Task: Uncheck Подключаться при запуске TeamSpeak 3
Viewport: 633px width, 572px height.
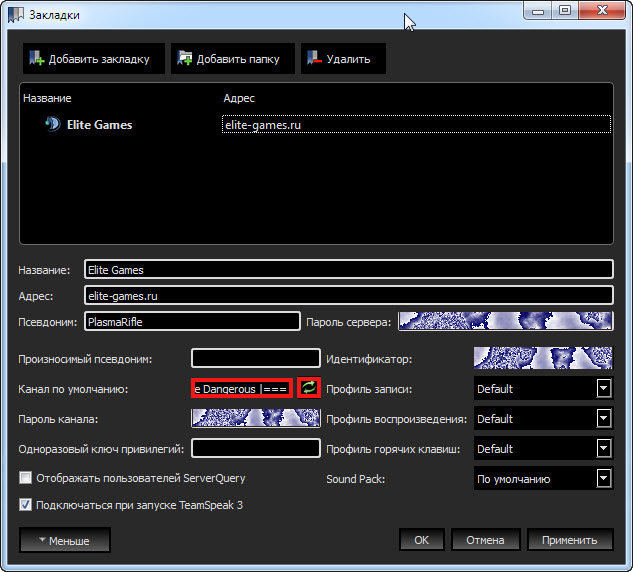Action: pyautogui.click(x=26, y=505)
